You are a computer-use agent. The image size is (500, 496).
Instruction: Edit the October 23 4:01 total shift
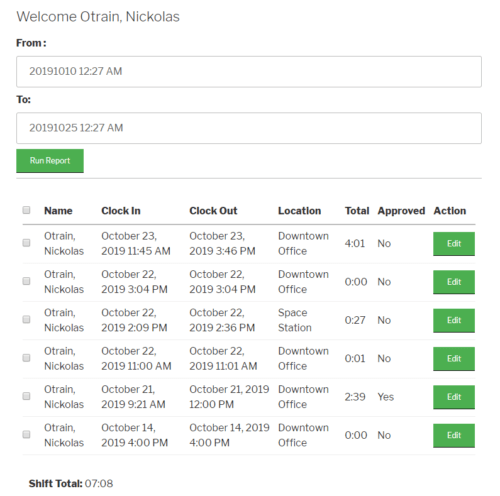[x=454, y=244]
